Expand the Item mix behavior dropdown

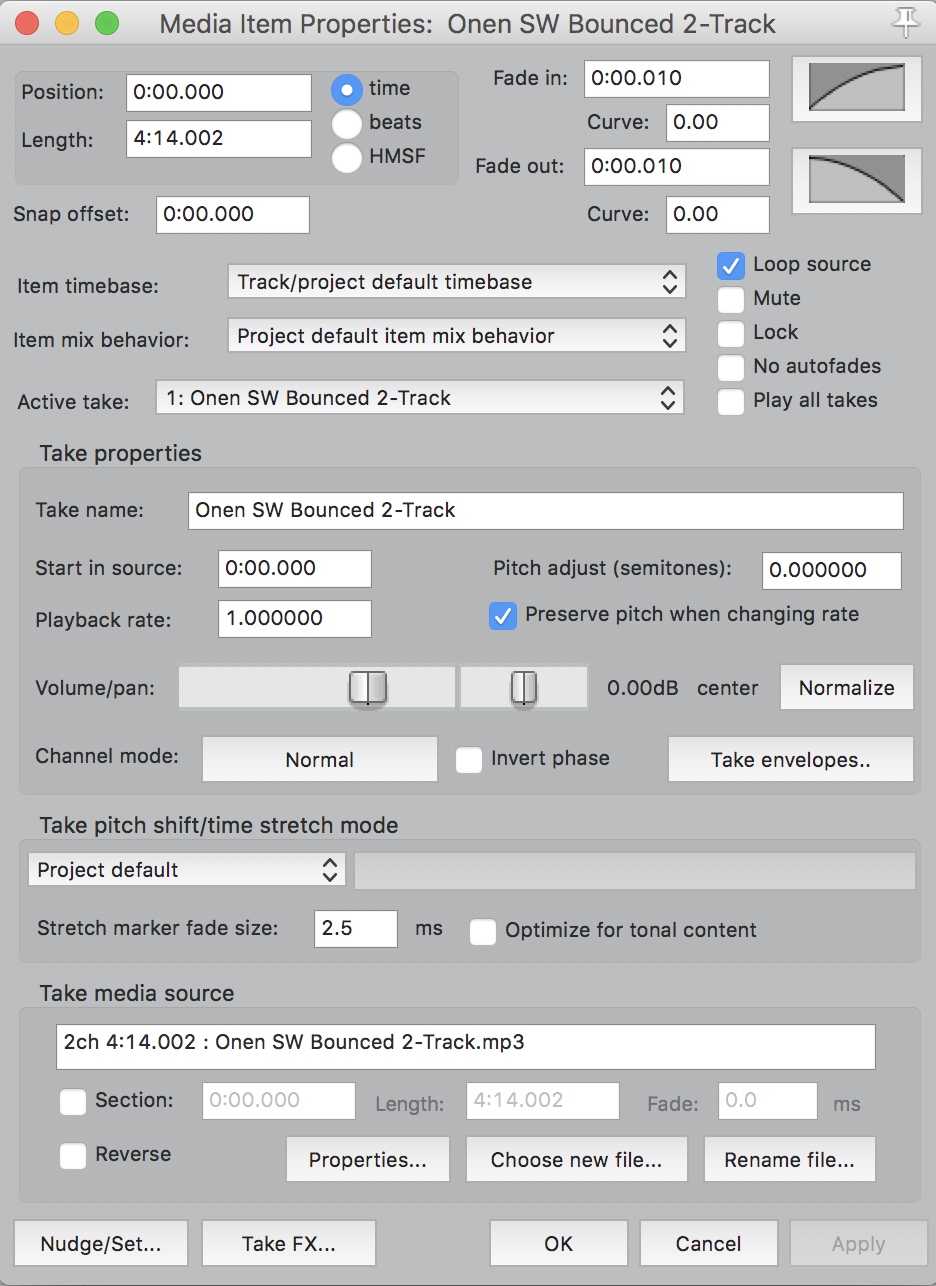(456, 337)
